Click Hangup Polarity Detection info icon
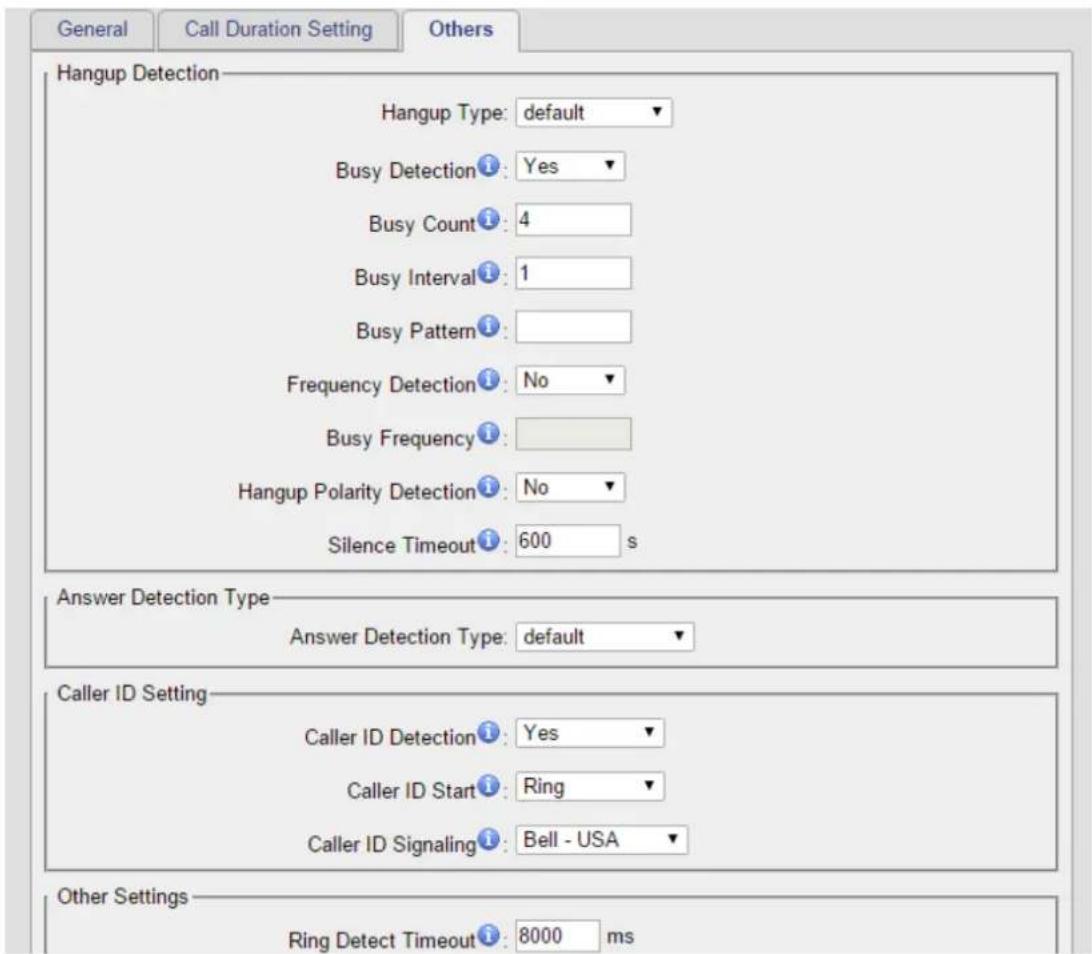This screenshot has width=1092, height=954. (x=489, y=487)
